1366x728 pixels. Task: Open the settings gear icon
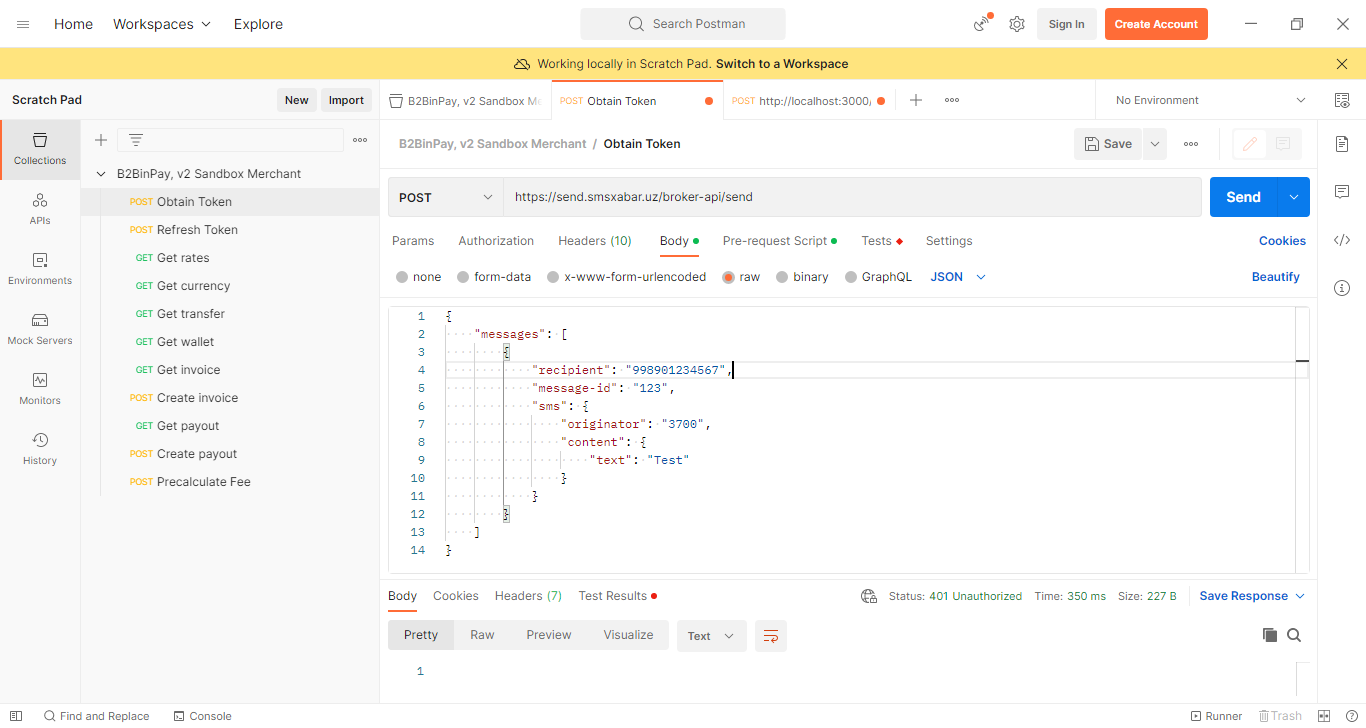(1017, 24)
